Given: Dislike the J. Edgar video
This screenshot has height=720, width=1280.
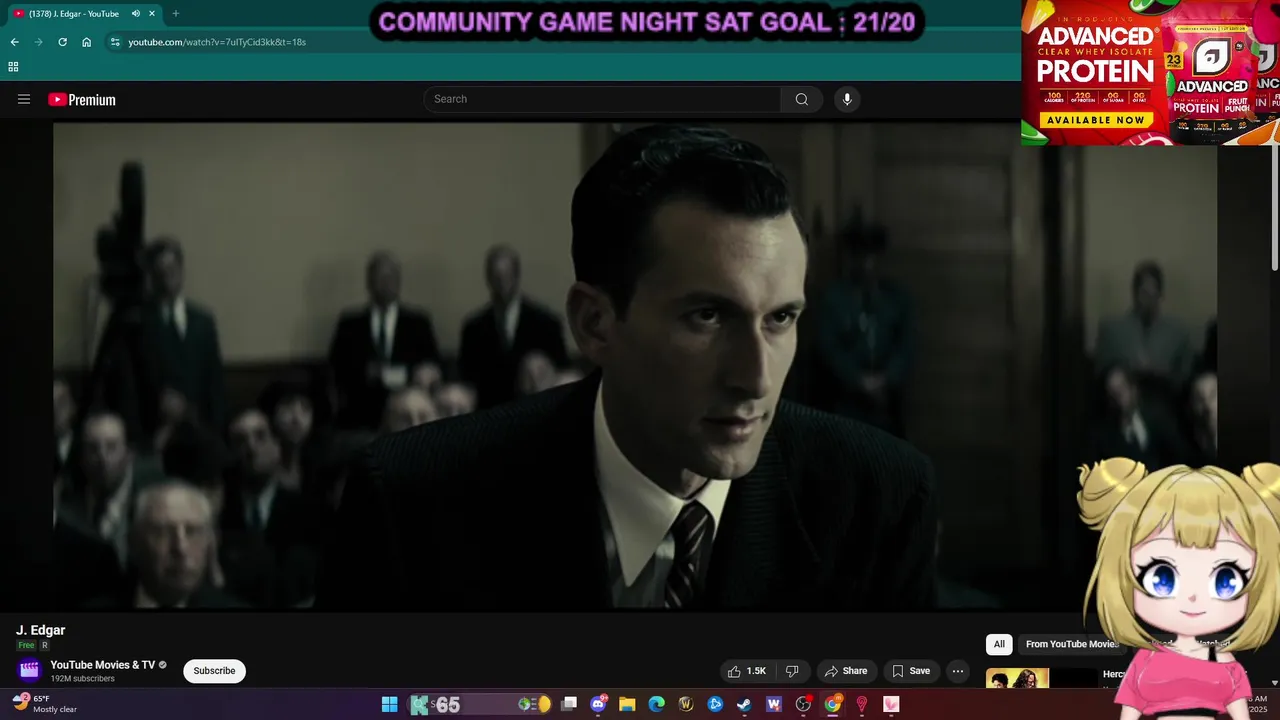Looking at the screenshot, I should coord(791,671).
